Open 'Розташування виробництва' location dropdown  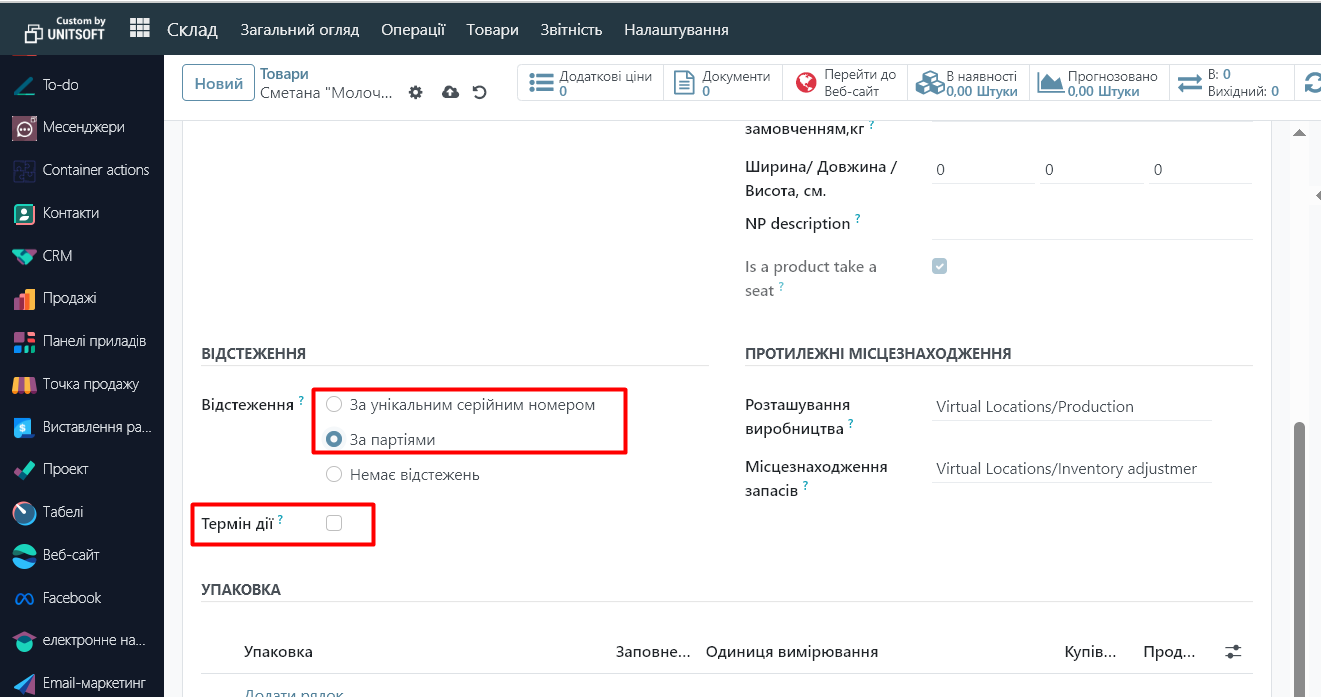tap(1070, 407)
